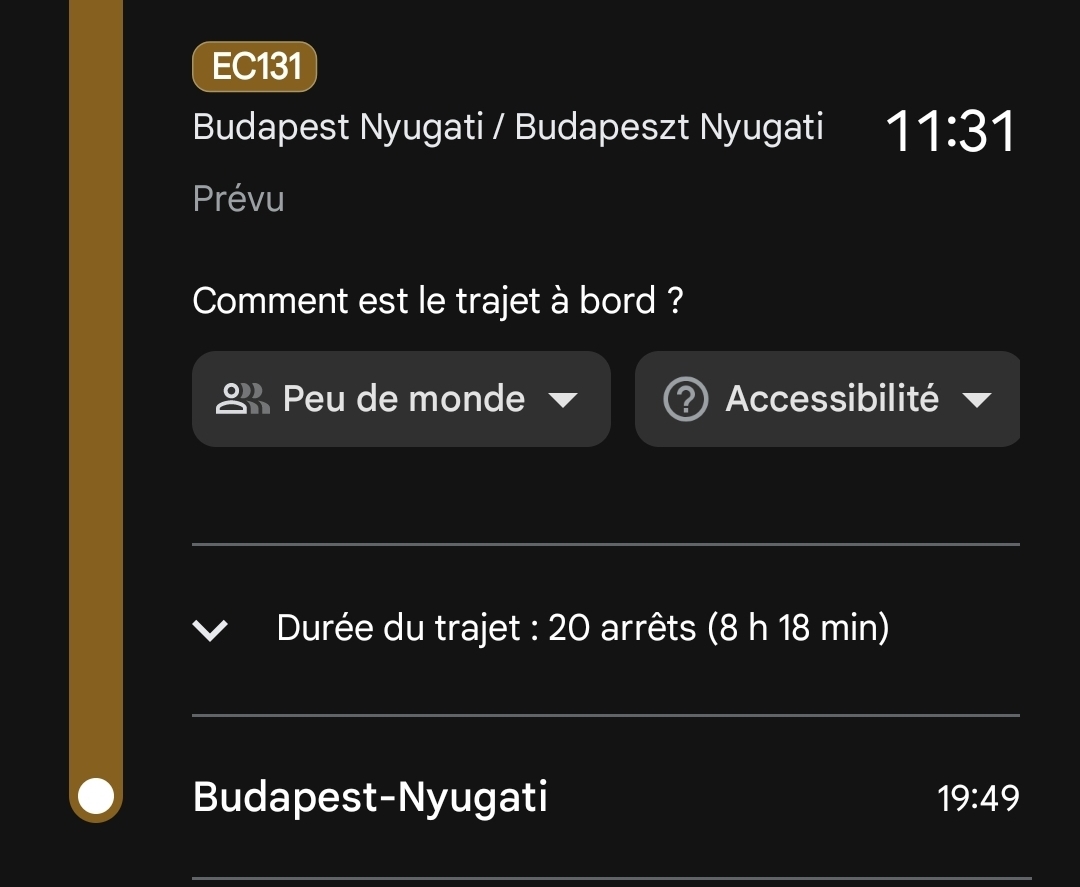
Task: Select the Accessibilité label
Action: click(x=832, y=399)
